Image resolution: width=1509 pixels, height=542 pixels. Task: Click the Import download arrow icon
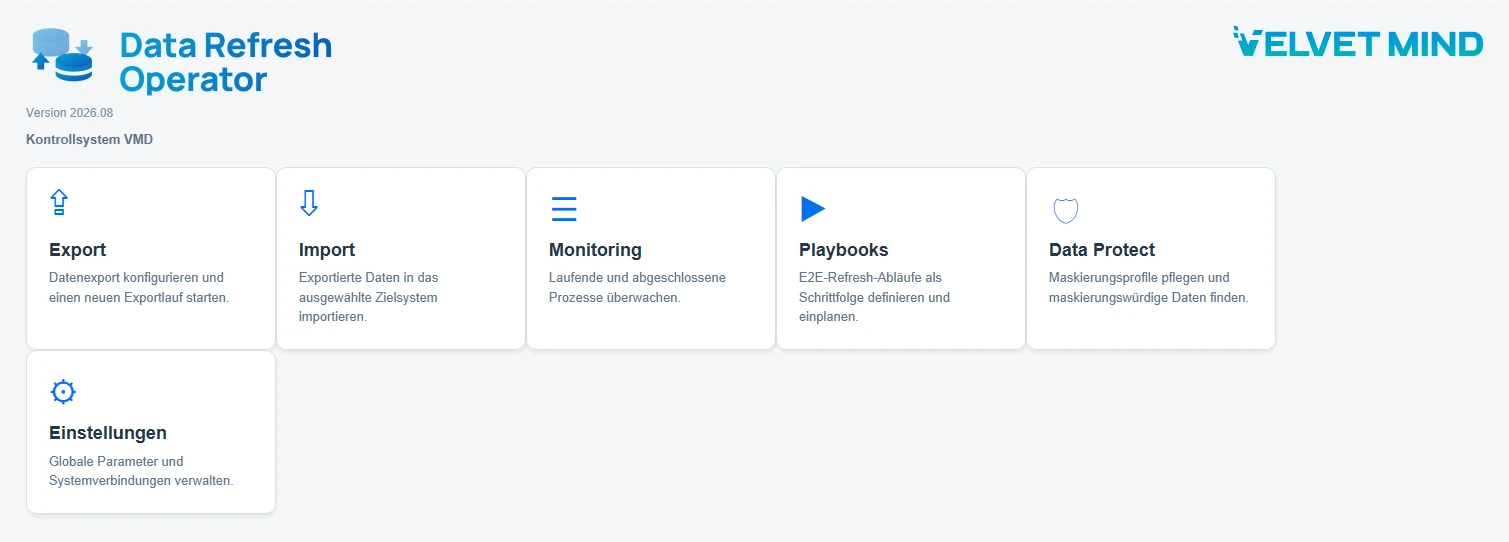[309, 202]
